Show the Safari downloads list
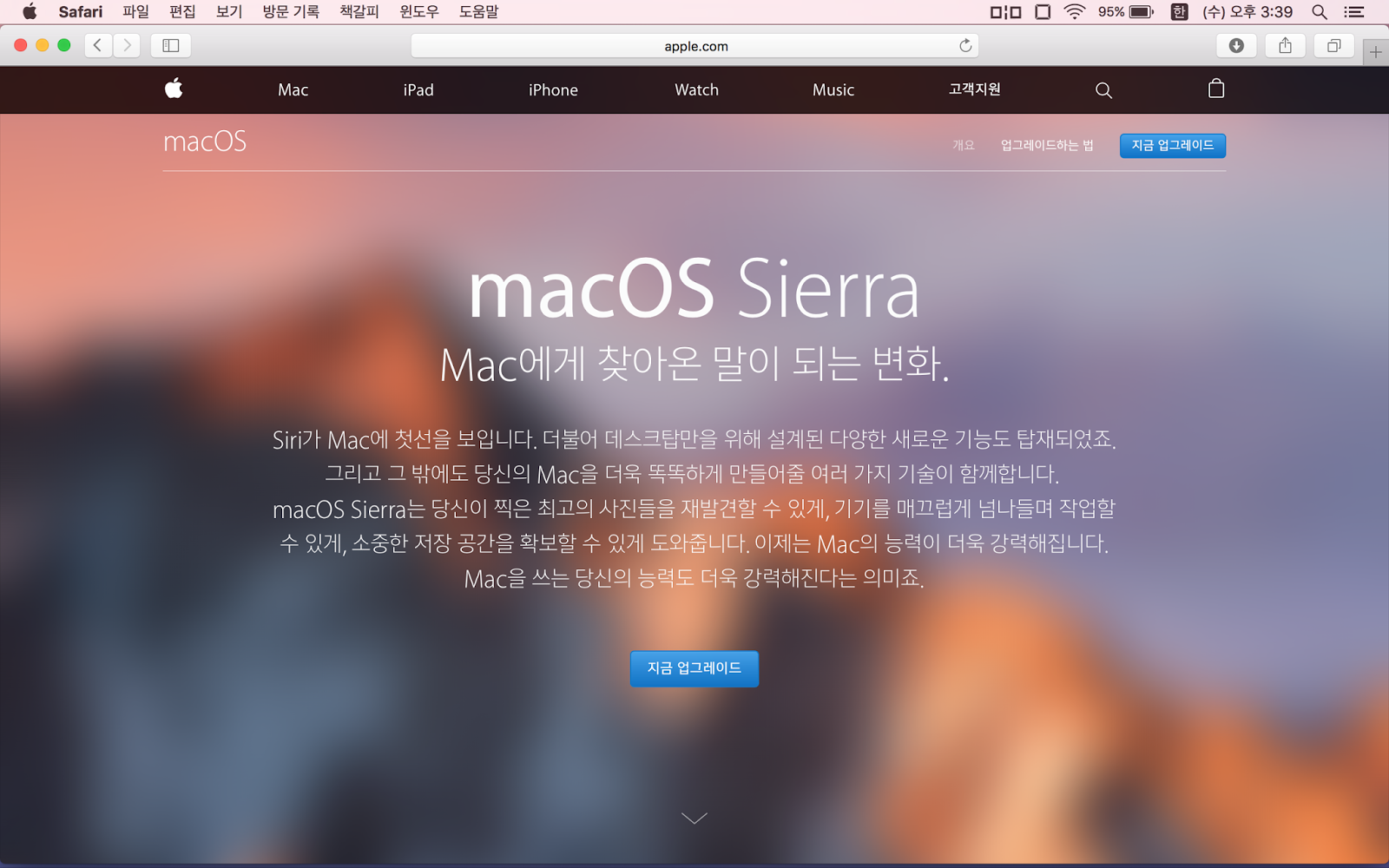This screenshot has height=868, width=1389. click(1237, 45)
